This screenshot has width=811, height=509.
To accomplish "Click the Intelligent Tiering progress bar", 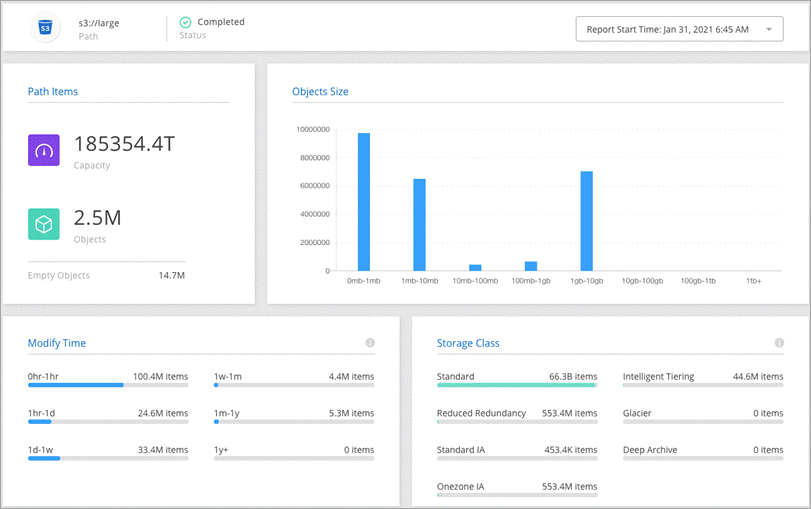I will pos(703,385).
